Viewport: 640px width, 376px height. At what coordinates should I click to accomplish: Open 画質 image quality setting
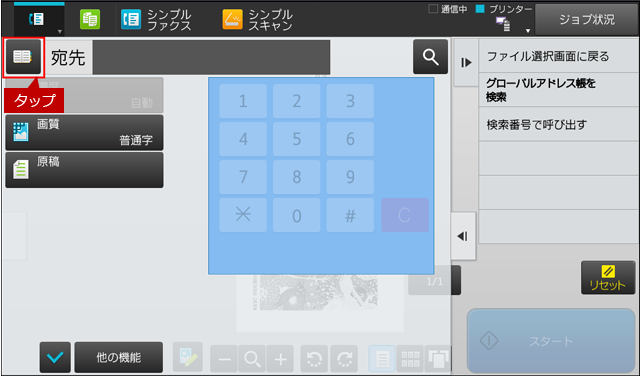click(x=84, y=133)
